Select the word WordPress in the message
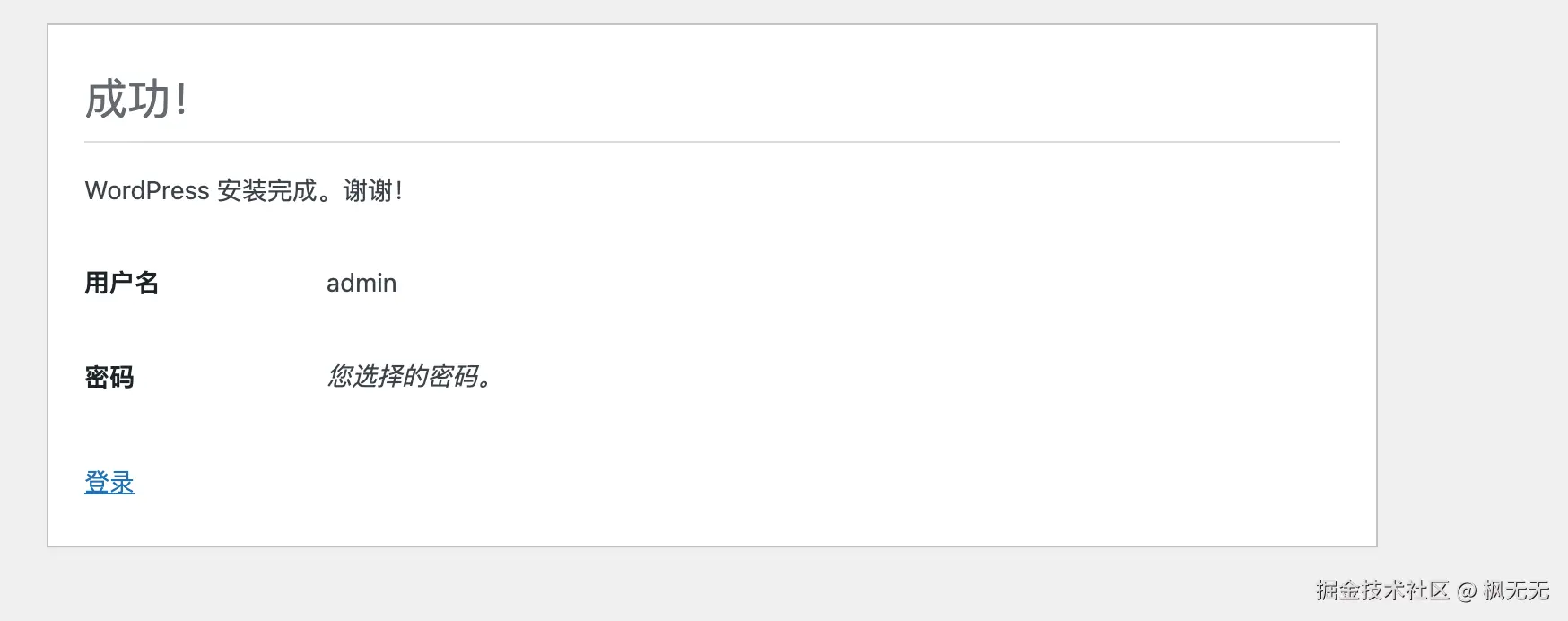The width and height of the screenshot is (1568, 621). coord(147,191)
